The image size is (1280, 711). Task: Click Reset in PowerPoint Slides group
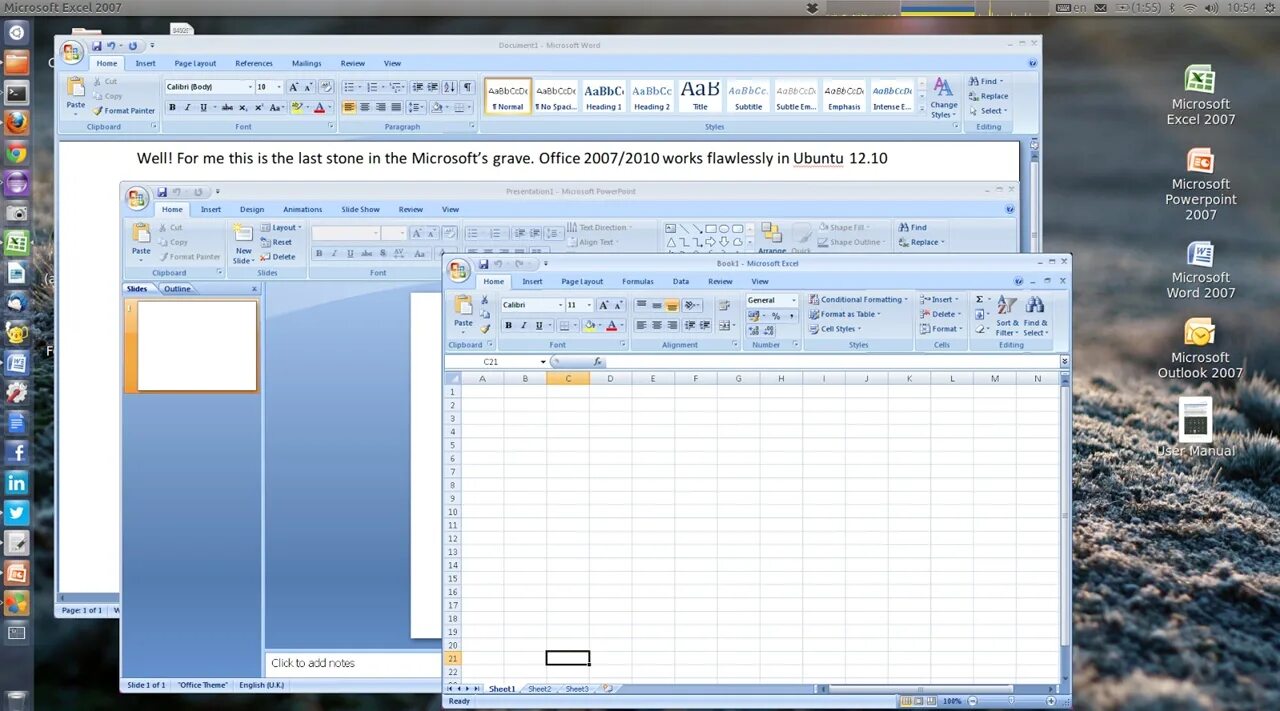pyautogui.click(x=275, y=242)
